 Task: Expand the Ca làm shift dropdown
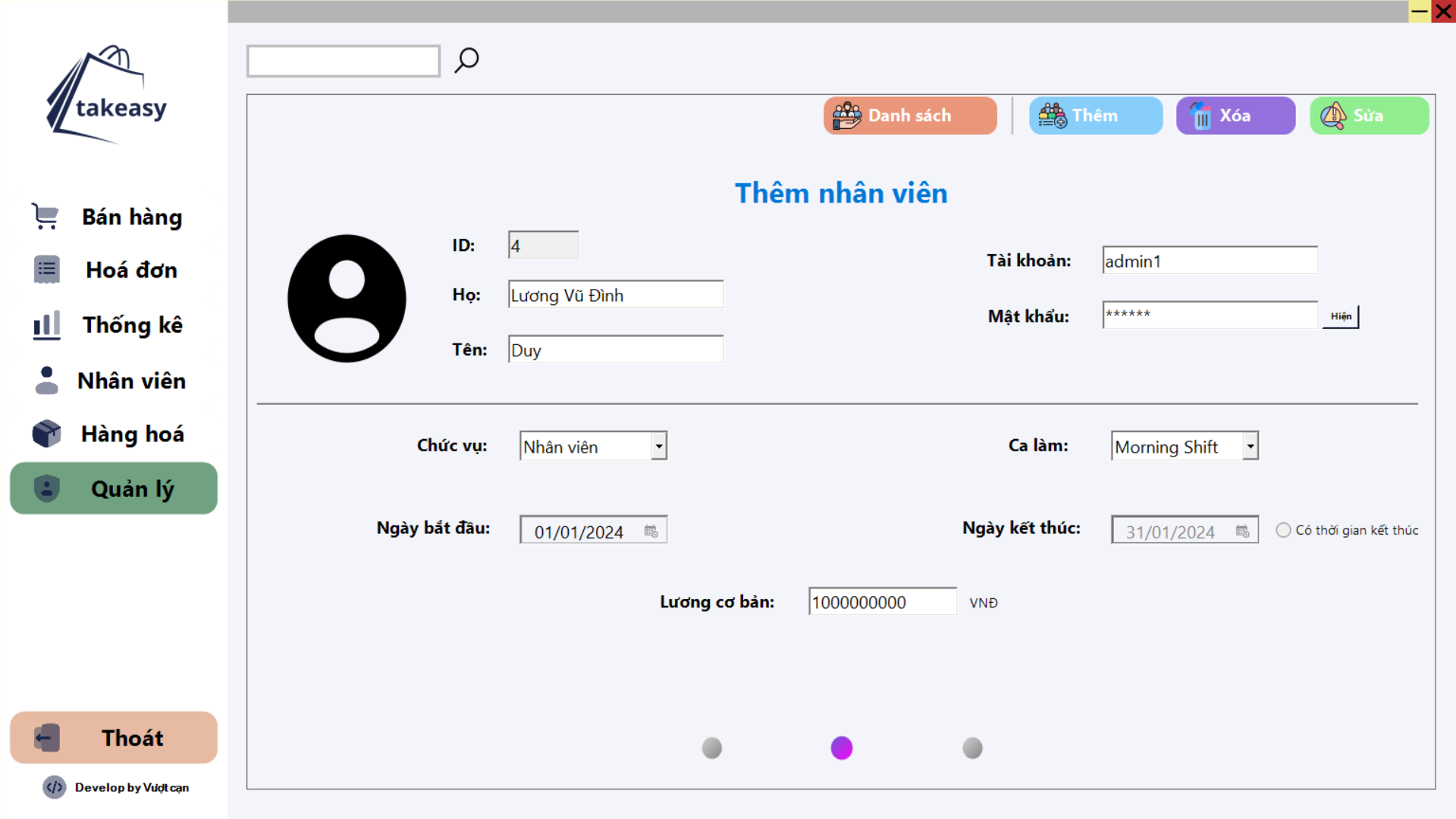[x=1250, y=446]
